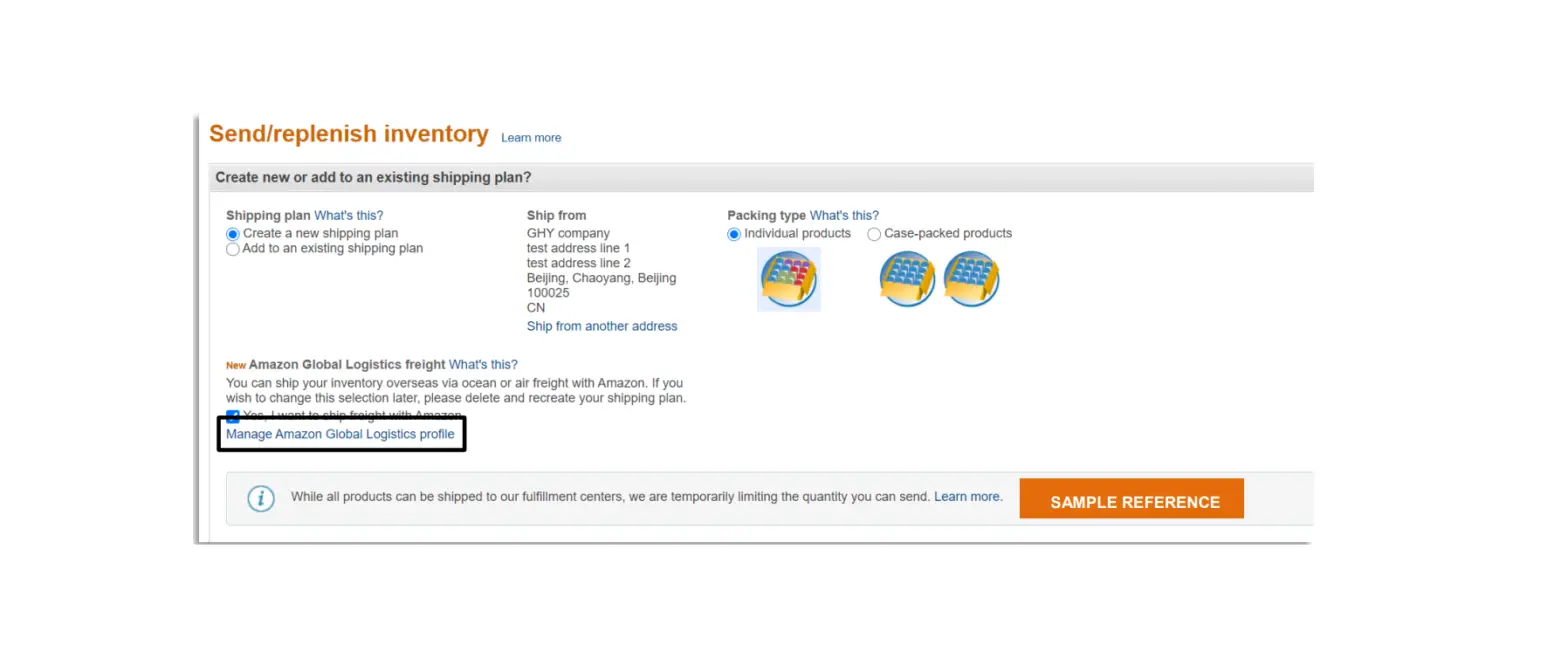Select Add to an existing shipping plan
Screen dimensions: 1568x666
tap(232, 248)
